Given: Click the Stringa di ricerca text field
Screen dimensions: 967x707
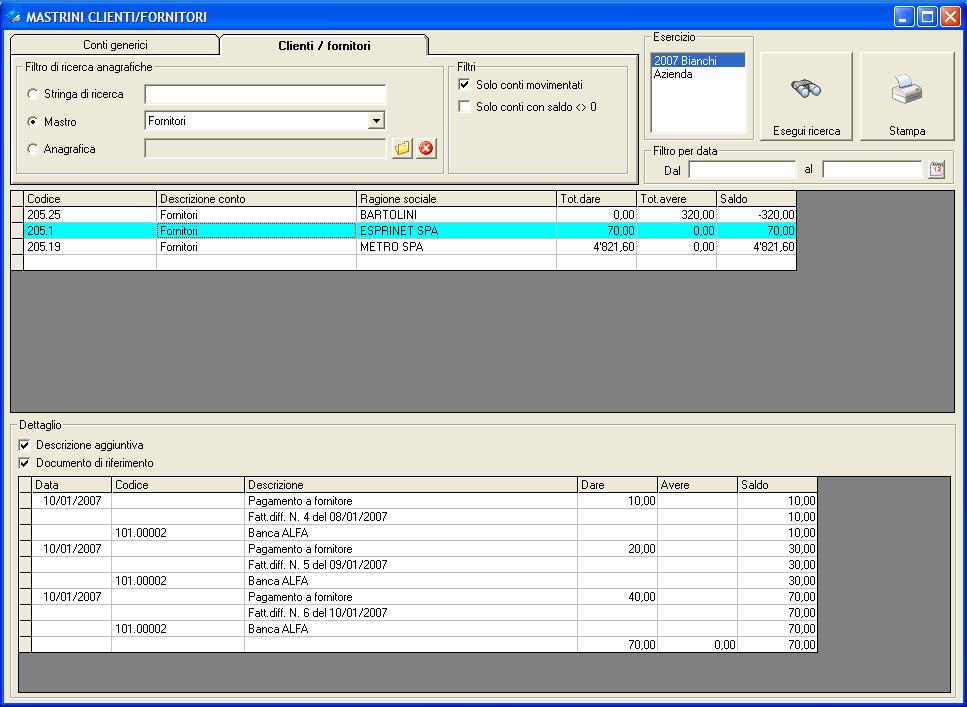Looking at the screenshot, I should pyautogui.click(x=265, y=94).
